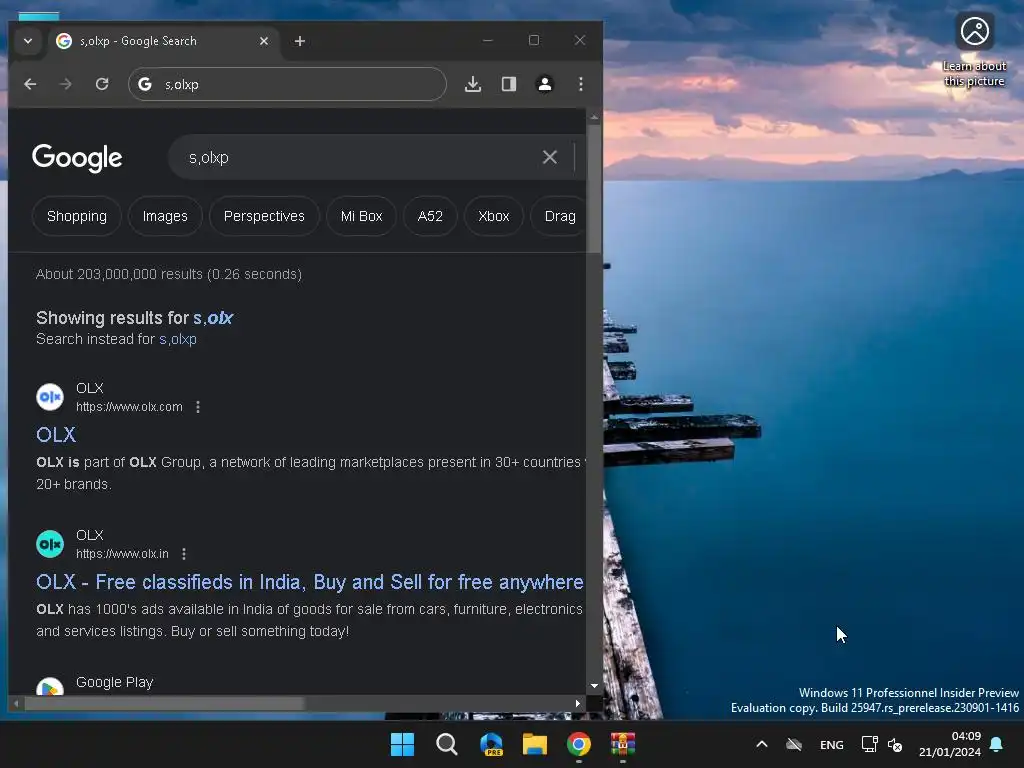Open 'OLX - Free classifieds in India' link
Image resolution: width=1024 pixels, height=768 pixels.
(310, 582)
